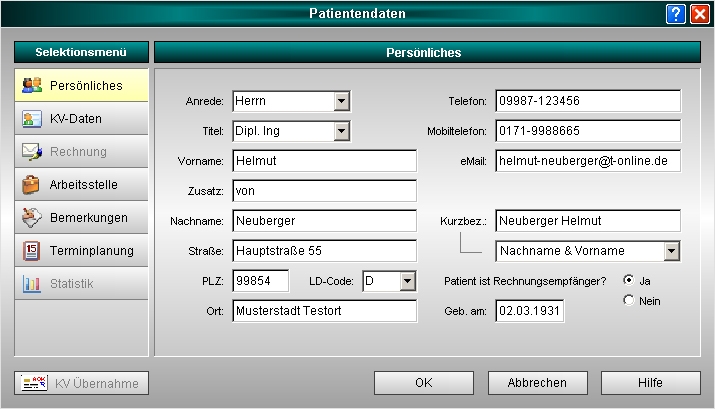Viewport: 715px width, 409px height.
Task: Click the Bemerkungen notes icon
Action: pos(31,218)
